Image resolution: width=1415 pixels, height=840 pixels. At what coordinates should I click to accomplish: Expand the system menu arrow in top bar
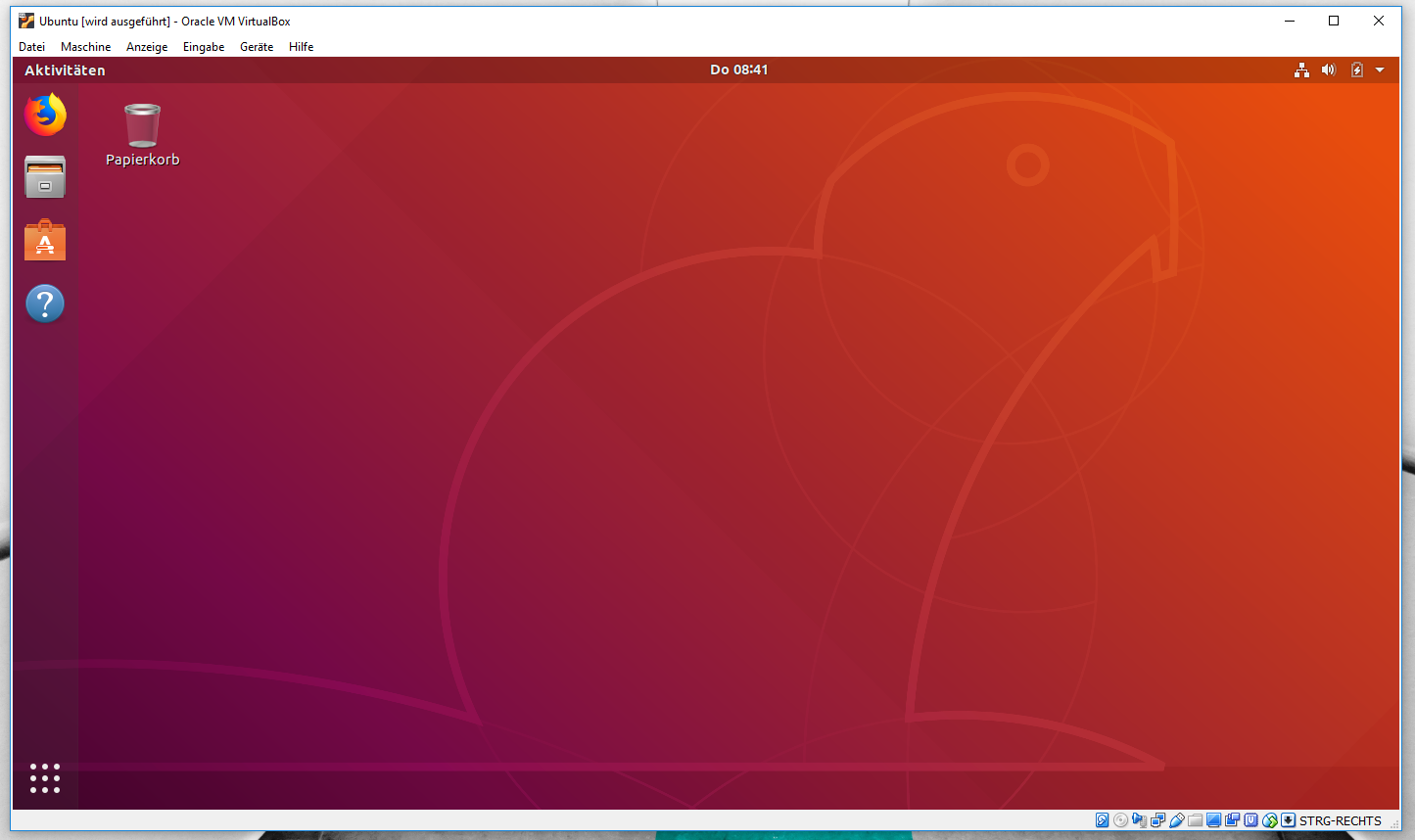pyautogui.click(x=1380, y=70)
